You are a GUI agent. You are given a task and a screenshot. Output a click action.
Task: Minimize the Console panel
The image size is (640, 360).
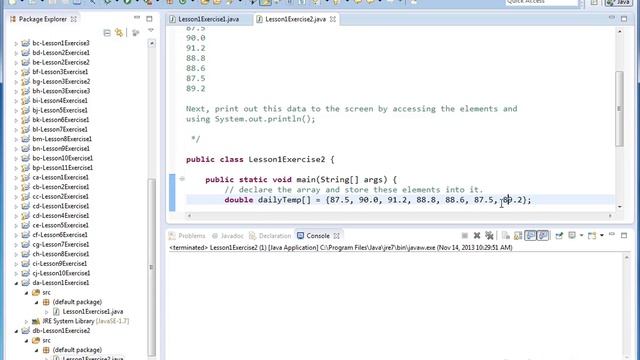[x=612, y=235]
